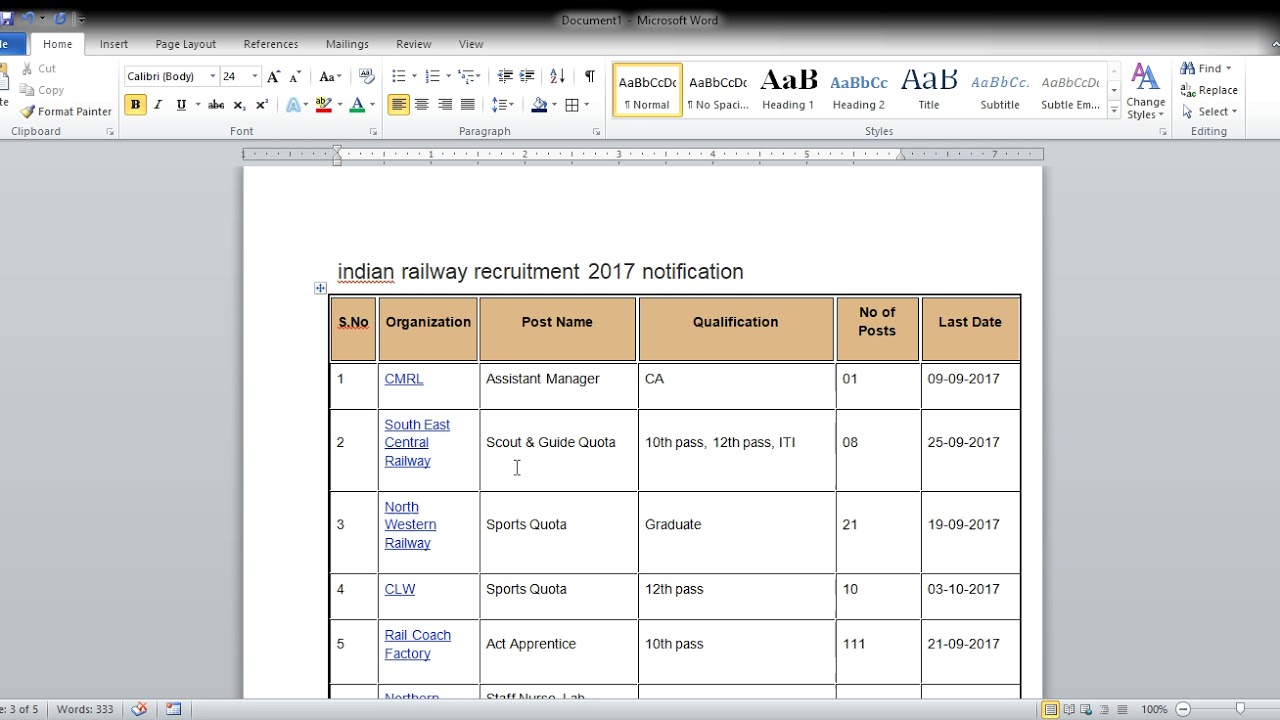This screenshot has height=720, width=1280.
Task: Open CMRL hyperlink in table
Action: [404, 379]
